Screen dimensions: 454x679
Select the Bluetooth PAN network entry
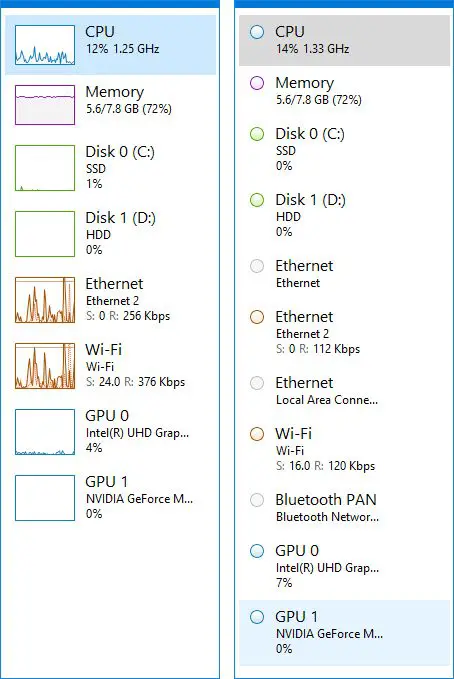click(344, 508)
